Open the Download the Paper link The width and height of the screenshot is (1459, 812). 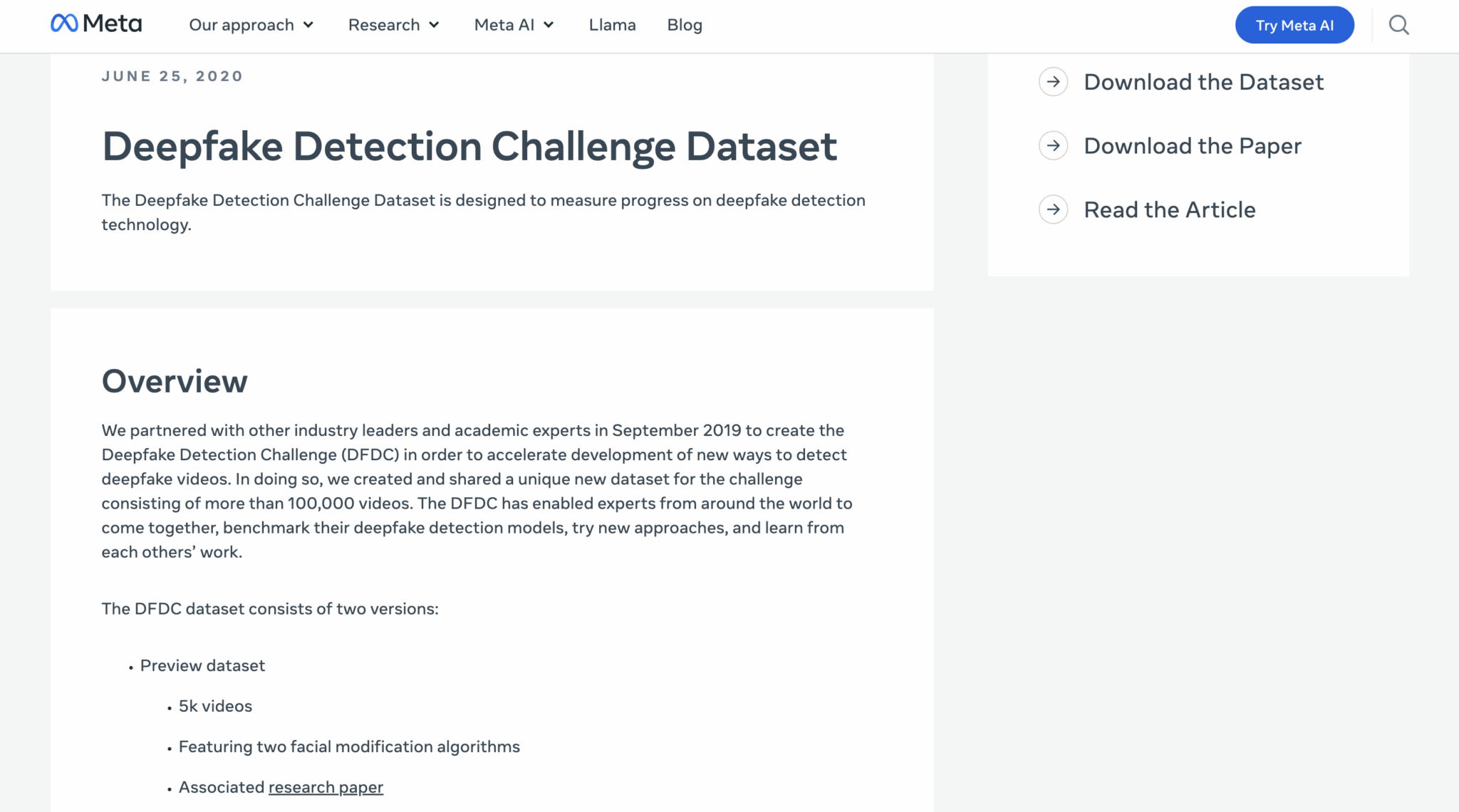1192,145
